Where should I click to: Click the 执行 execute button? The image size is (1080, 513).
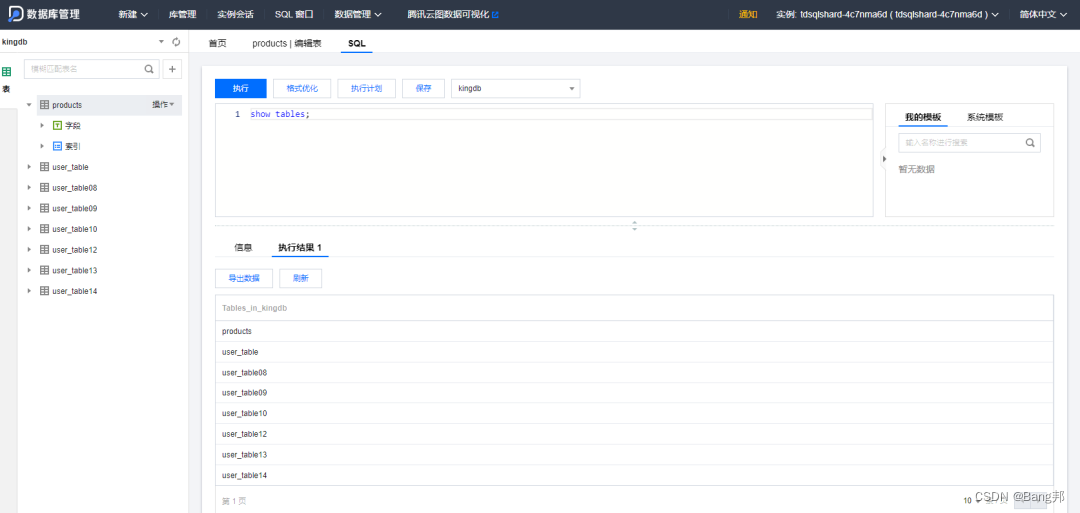240,88
